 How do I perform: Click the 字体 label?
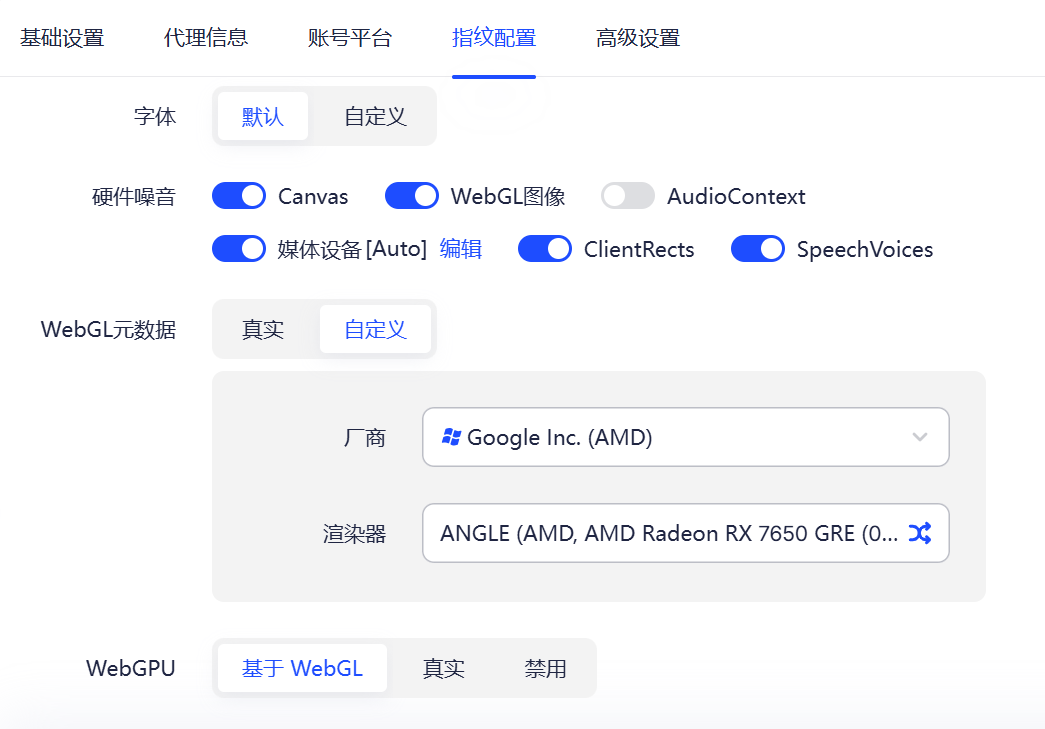pos(155,116)
